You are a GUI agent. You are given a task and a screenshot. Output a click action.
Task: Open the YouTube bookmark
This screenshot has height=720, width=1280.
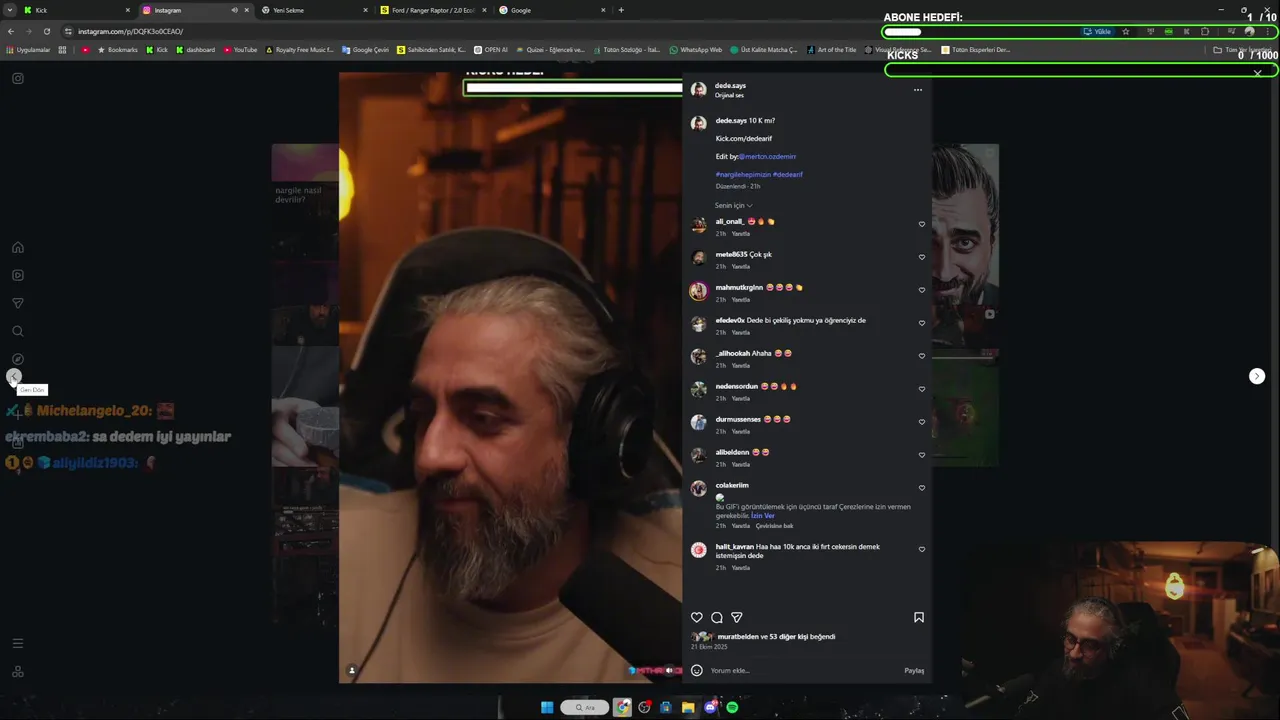tap(241, 50)
